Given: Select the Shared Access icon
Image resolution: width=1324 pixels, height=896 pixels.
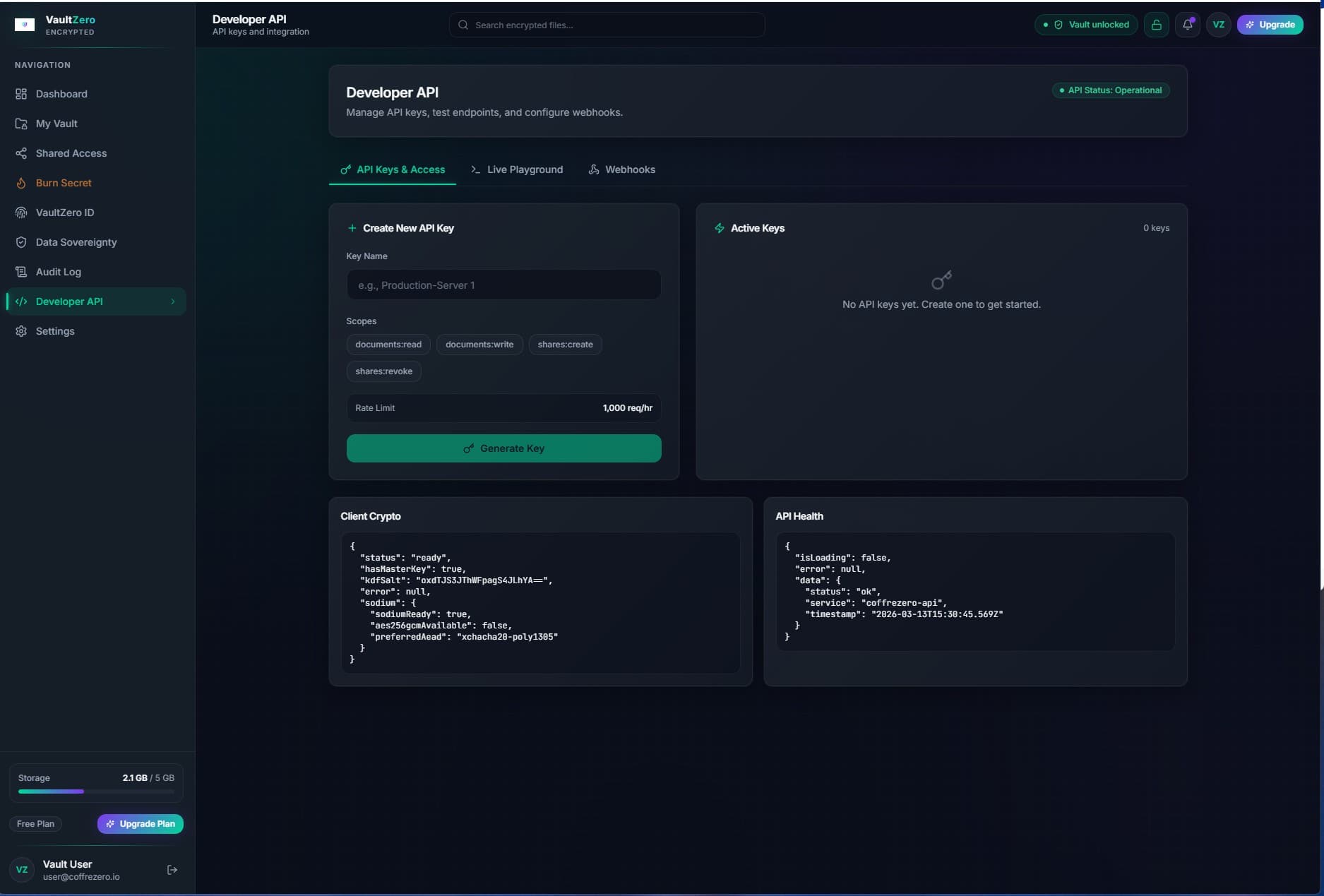Looking at the screenshot, I should coord(22,153).
